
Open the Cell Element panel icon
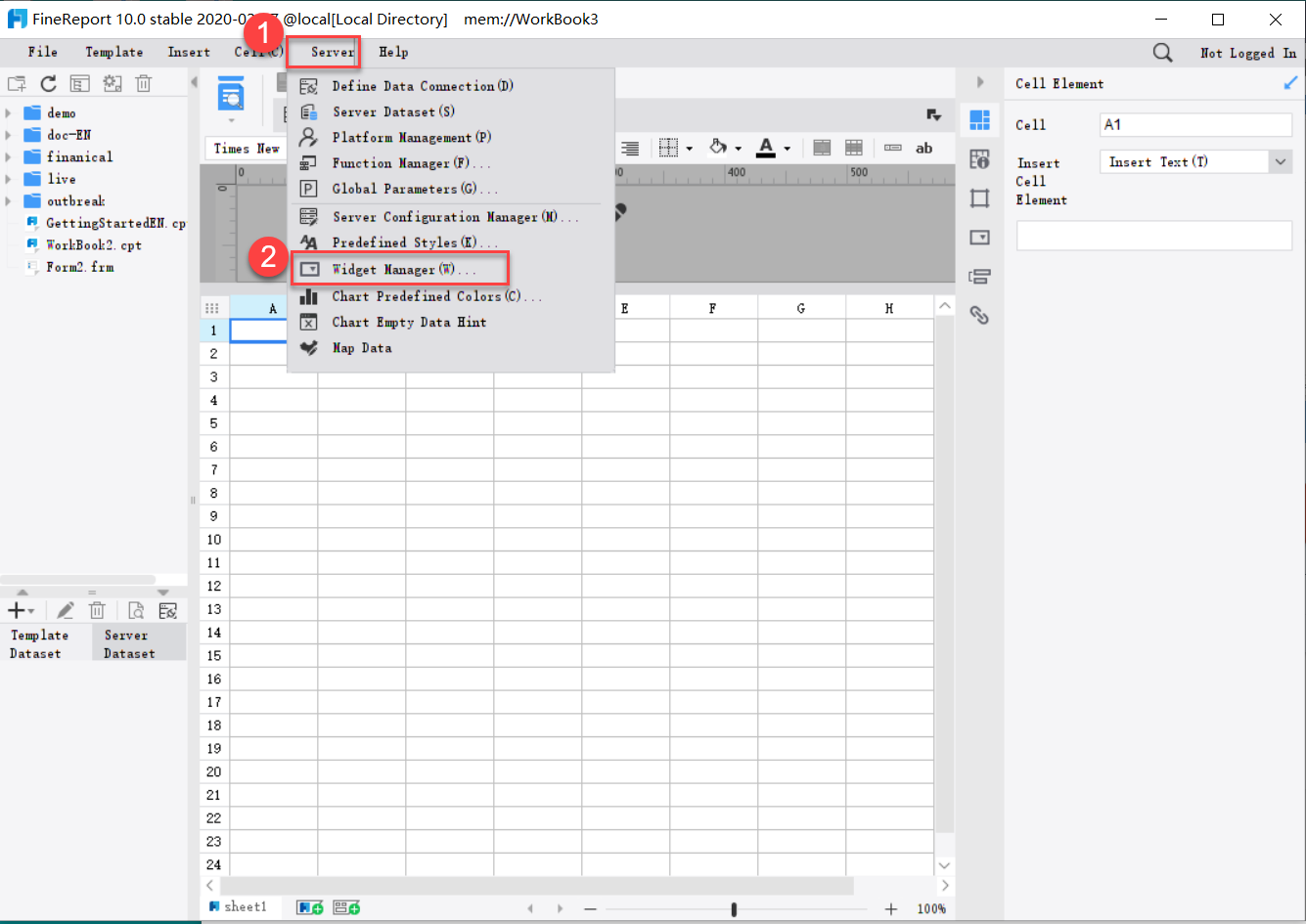click(x=980, y=119)
